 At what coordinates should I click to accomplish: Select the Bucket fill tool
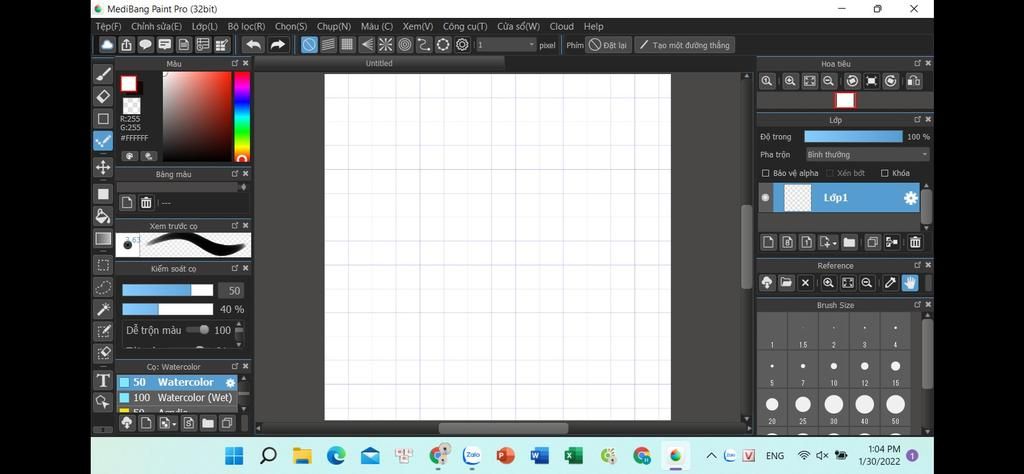coord(103,215)
